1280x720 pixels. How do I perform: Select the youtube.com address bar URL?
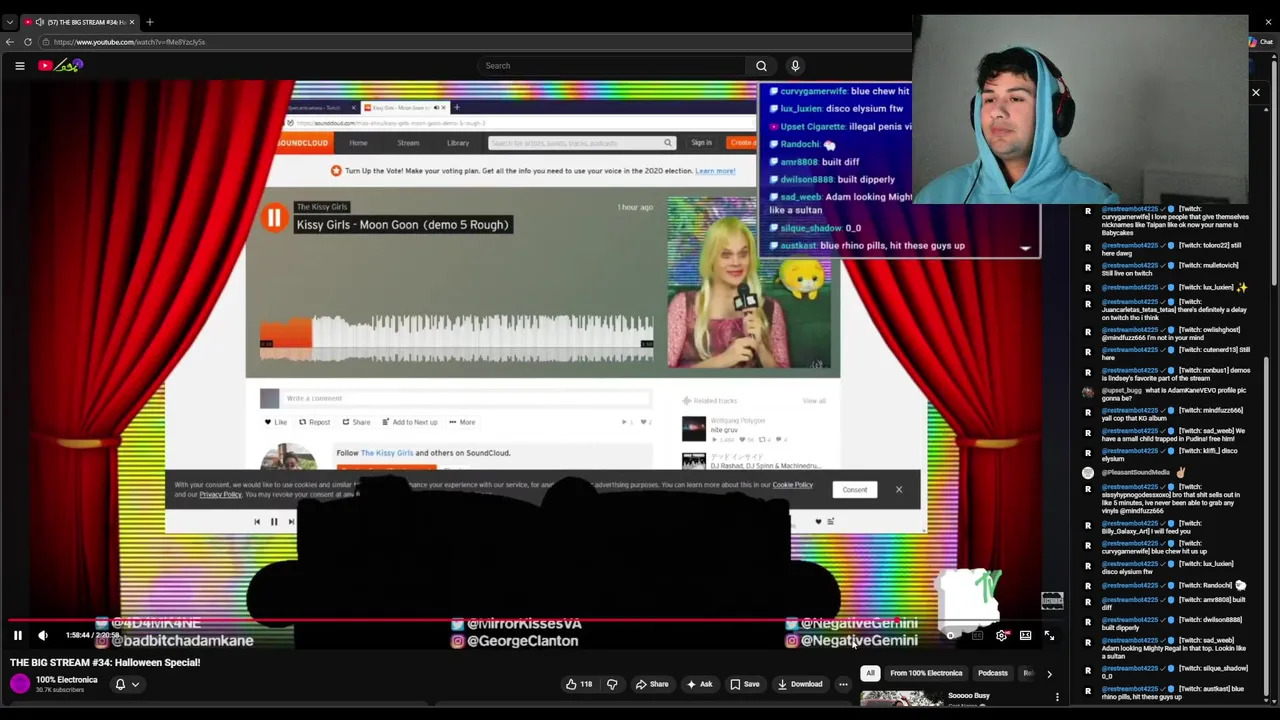point(130,42)
